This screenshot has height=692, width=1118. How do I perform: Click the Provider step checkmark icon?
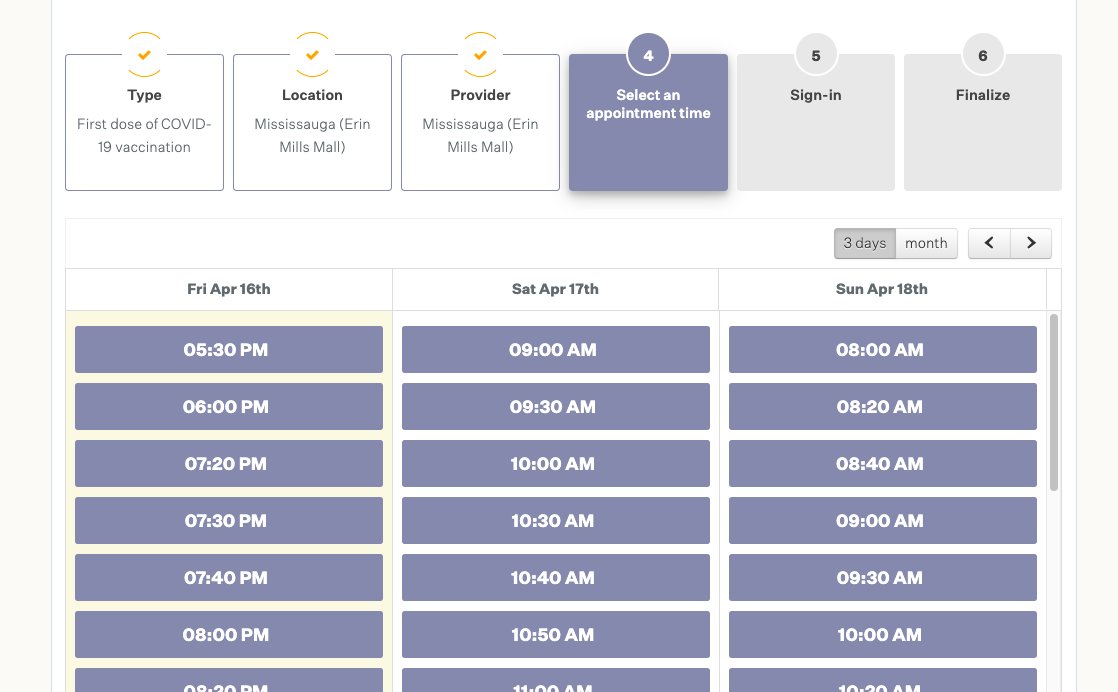point(481,55)
